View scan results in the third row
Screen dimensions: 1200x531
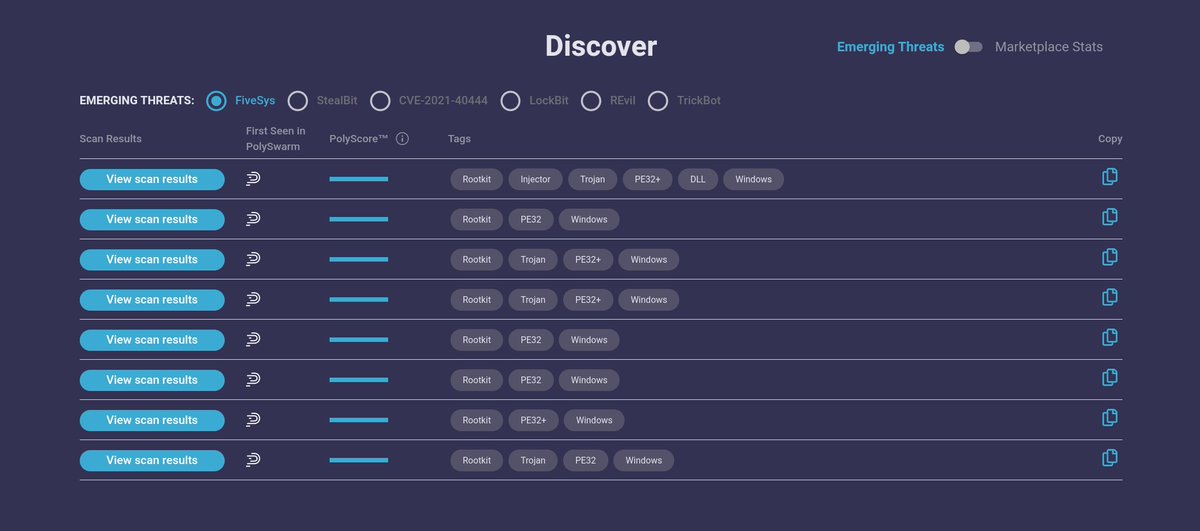152,259
